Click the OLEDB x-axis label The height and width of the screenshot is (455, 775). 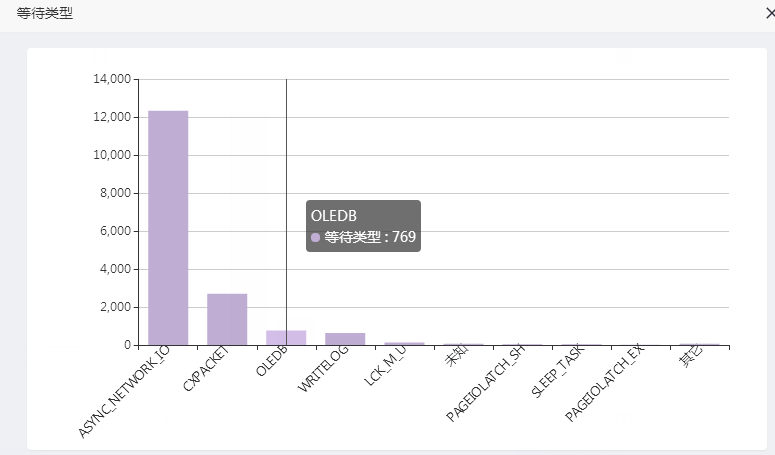[273, 362]
